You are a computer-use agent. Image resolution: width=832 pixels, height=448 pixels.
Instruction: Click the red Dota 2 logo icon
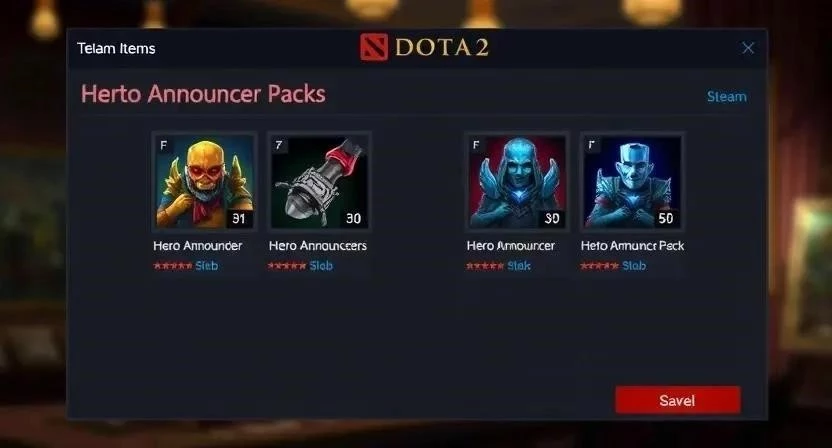[374, 47]
